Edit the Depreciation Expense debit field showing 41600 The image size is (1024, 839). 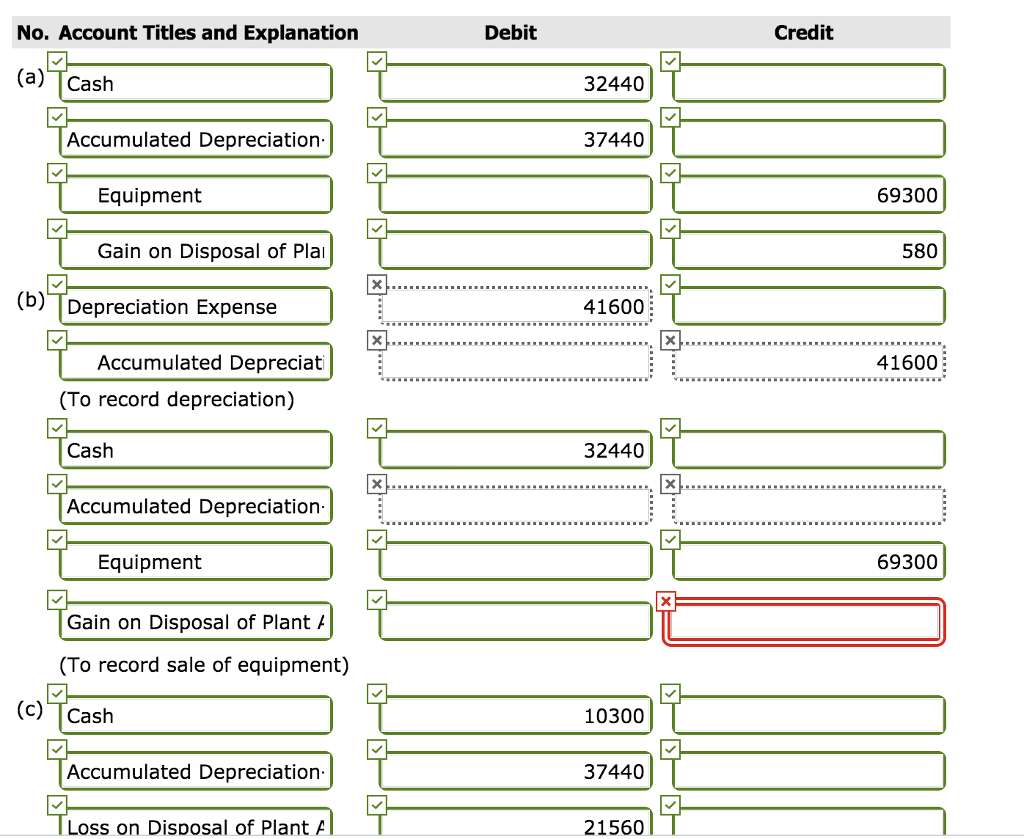[x=515, y=307]
